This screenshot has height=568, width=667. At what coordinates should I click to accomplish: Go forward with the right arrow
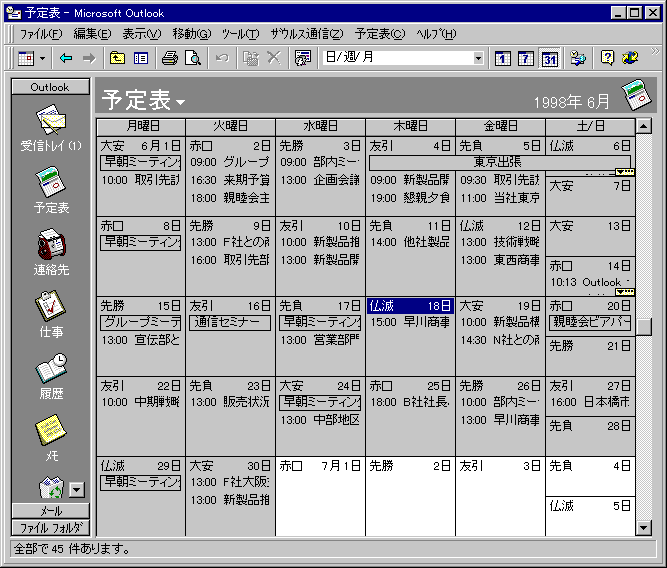[x=88, y=58]
